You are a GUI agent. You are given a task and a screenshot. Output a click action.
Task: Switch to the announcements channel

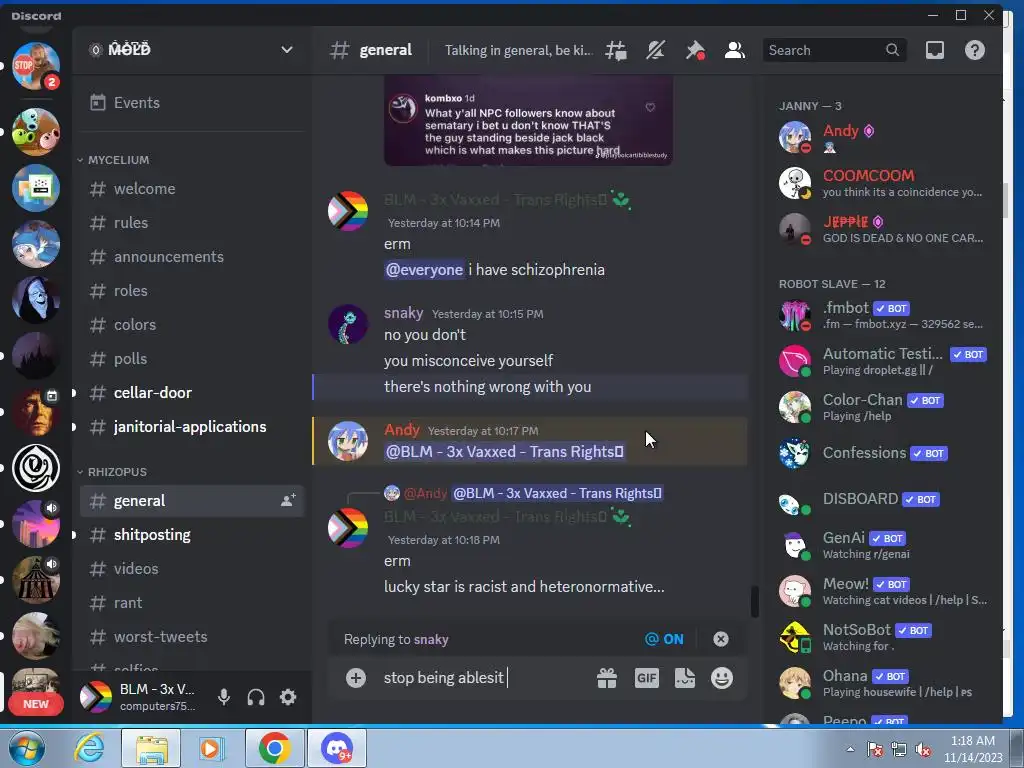click(x=191, y=257)
